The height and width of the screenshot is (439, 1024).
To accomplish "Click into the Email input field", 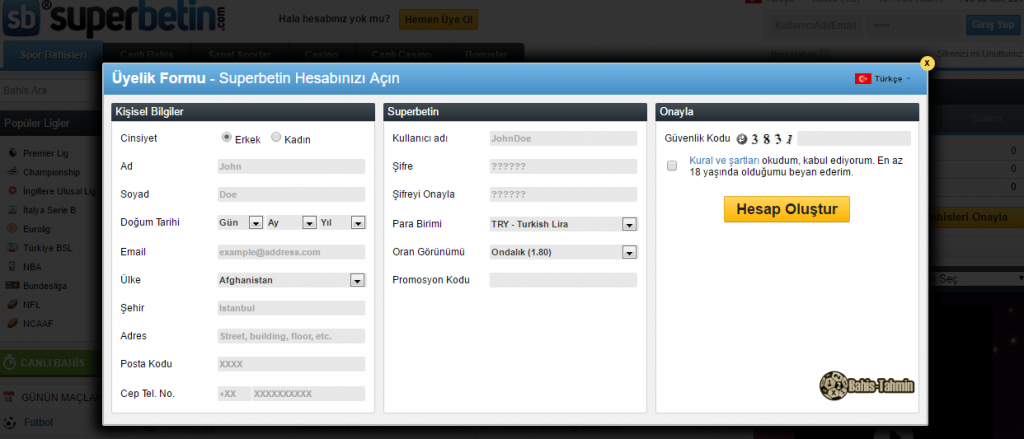I will coord(291,252).
